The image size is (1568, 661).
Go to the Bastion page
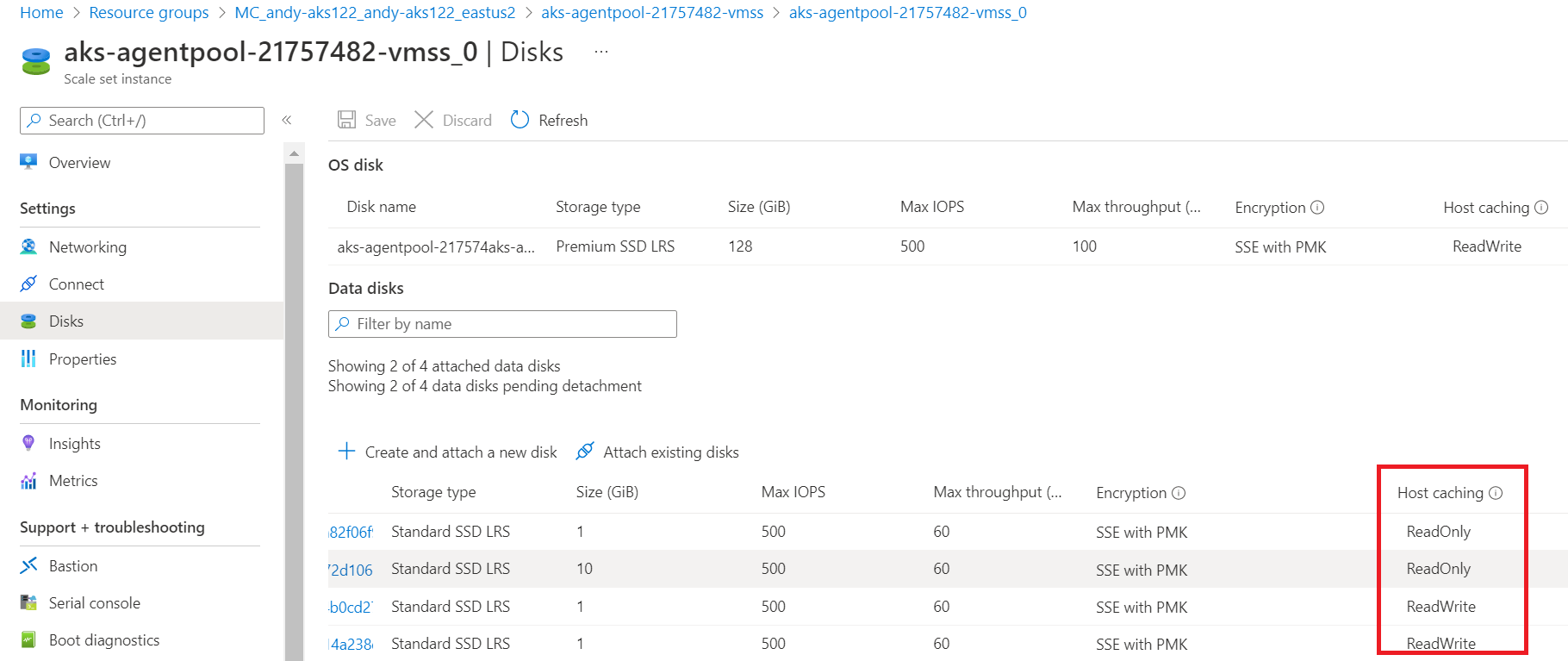pyautogui.click(x=73, y=566)
